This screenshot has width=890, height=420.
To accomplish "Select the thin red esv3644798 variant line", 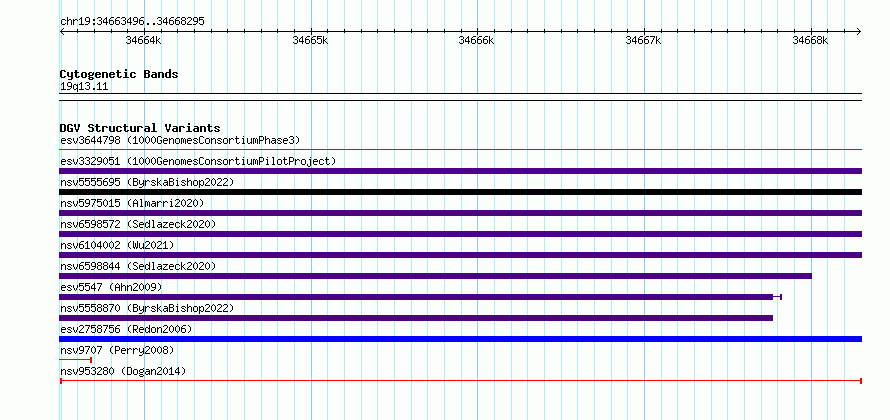I will coord(460,150).
